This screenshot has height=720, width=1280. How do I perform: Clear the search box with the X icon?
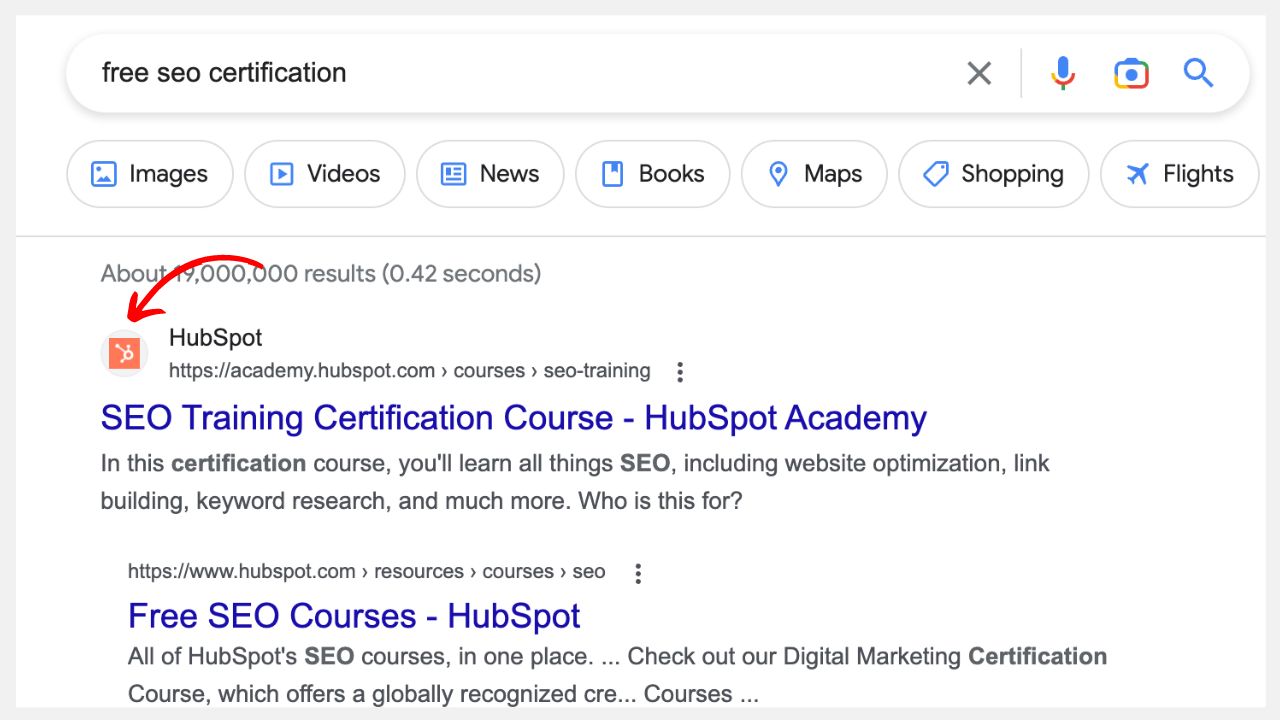[979, 73]
